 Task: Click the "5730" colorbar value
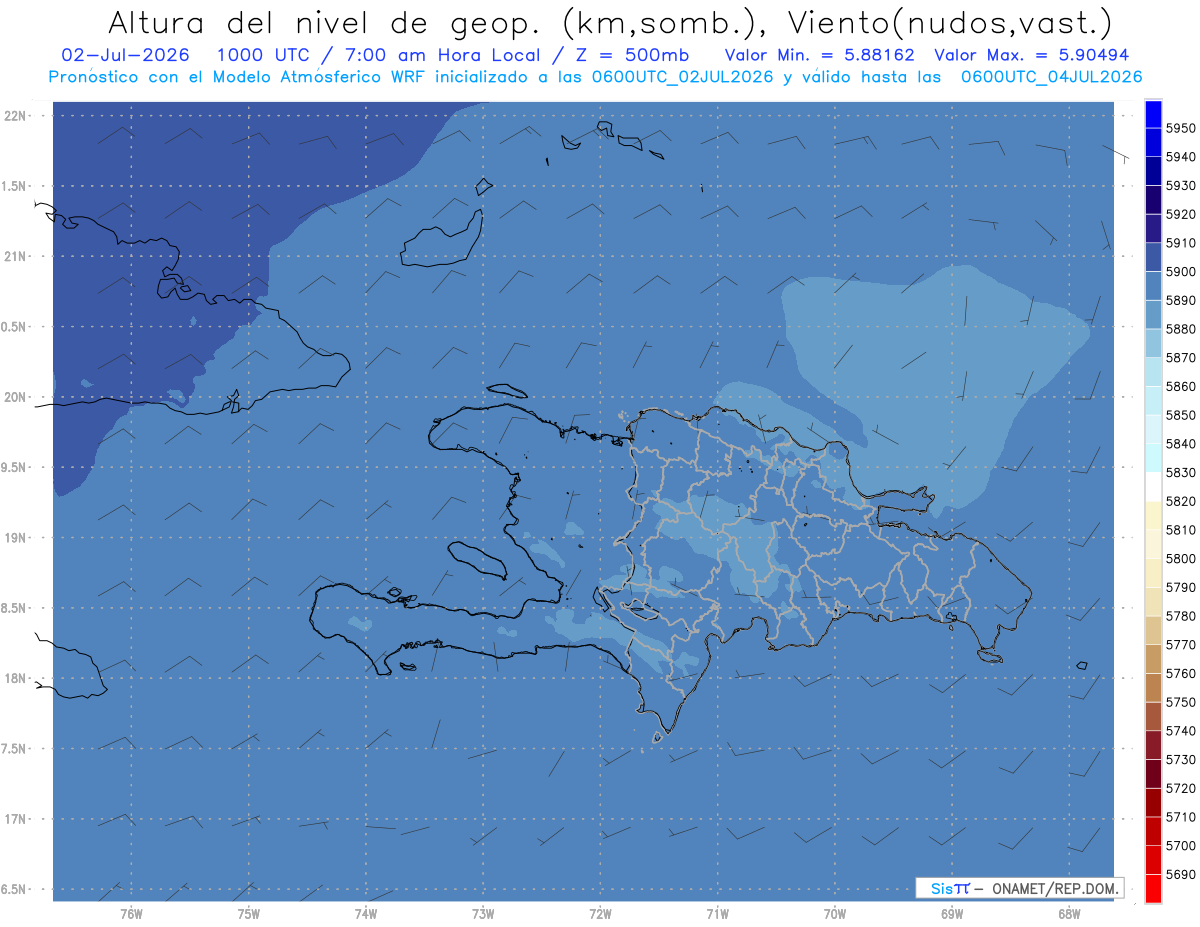(x=1180, y=760)
